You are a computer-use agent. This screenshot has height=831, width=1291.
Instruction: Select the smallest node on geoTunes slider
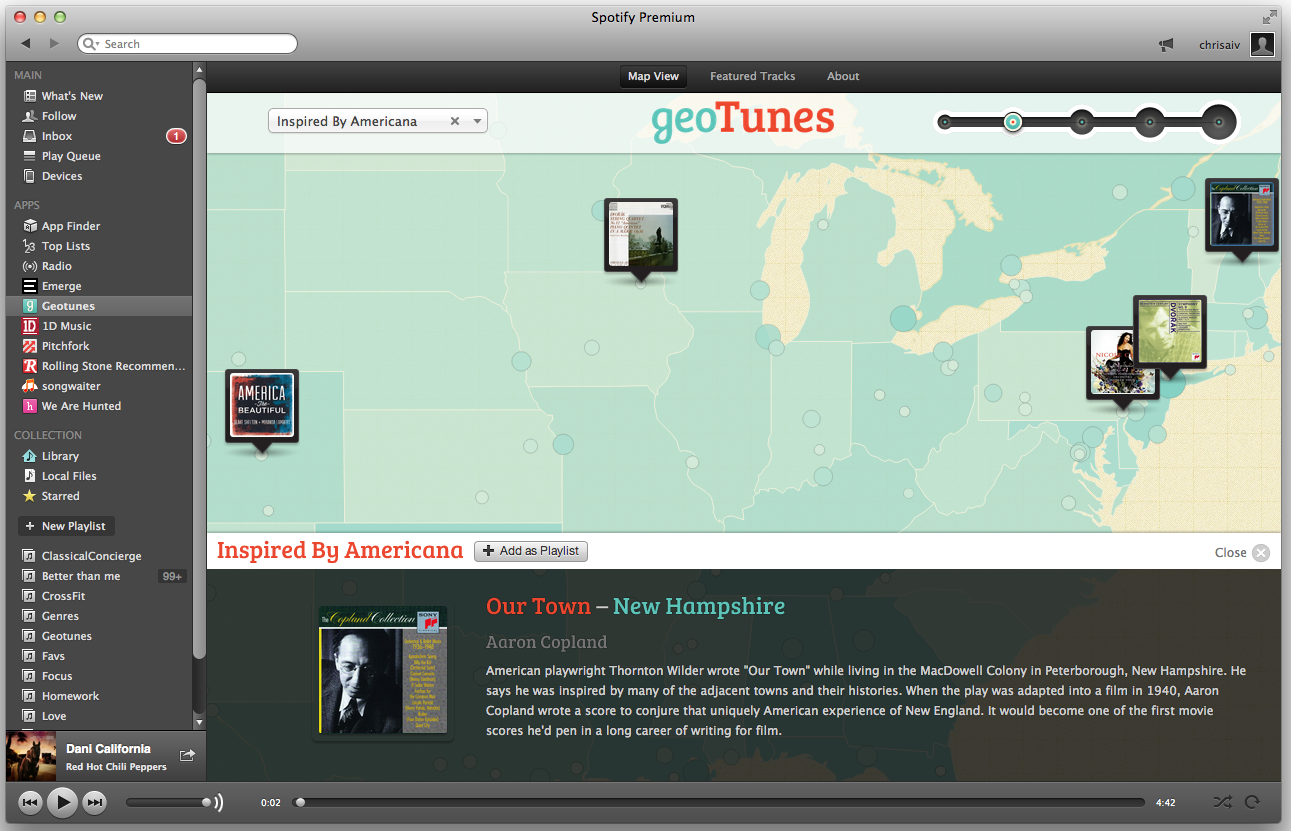point(944,122)
